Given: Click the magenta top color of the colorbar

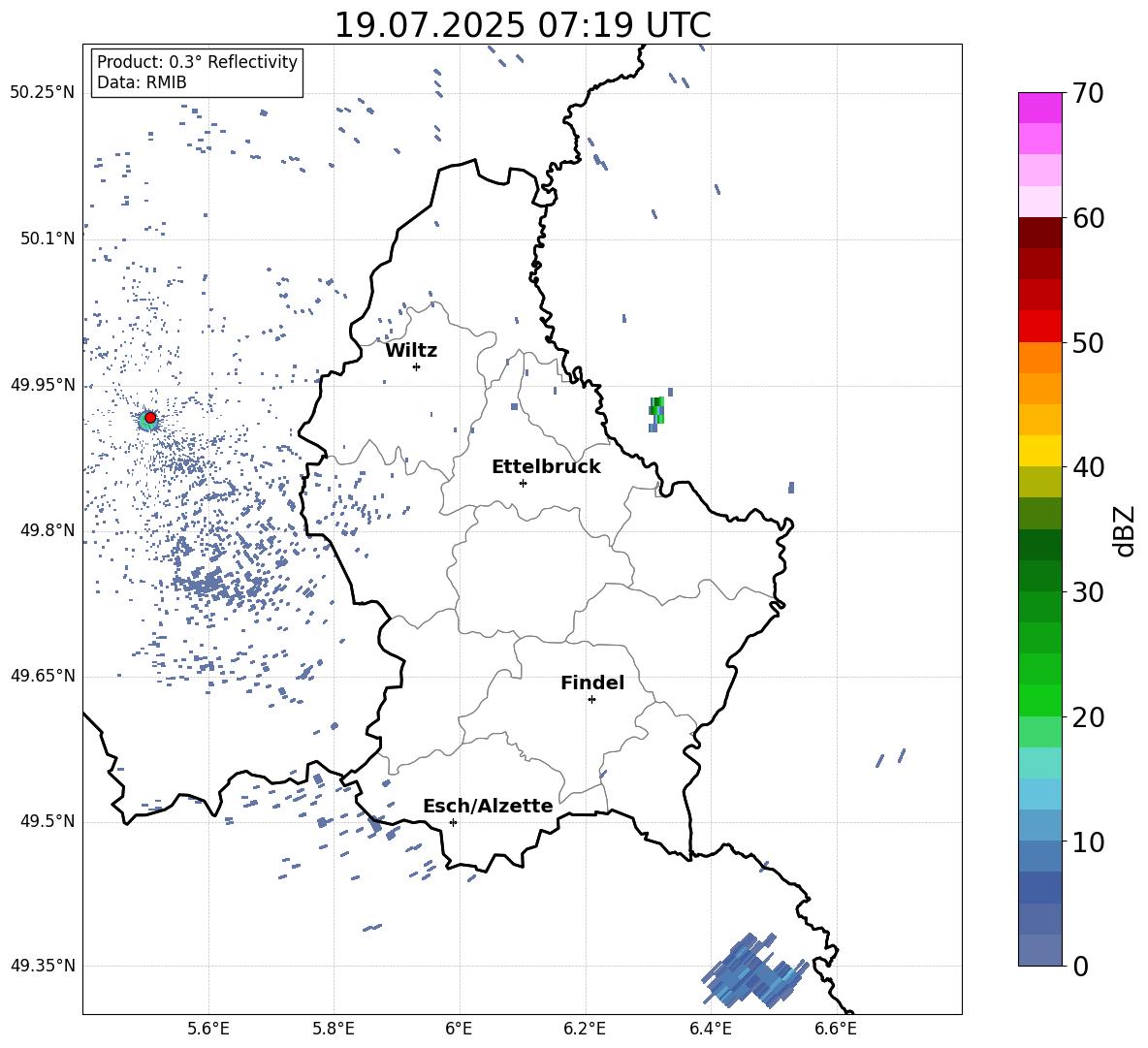Looking at the screenshot, I should coord(1040,108).
